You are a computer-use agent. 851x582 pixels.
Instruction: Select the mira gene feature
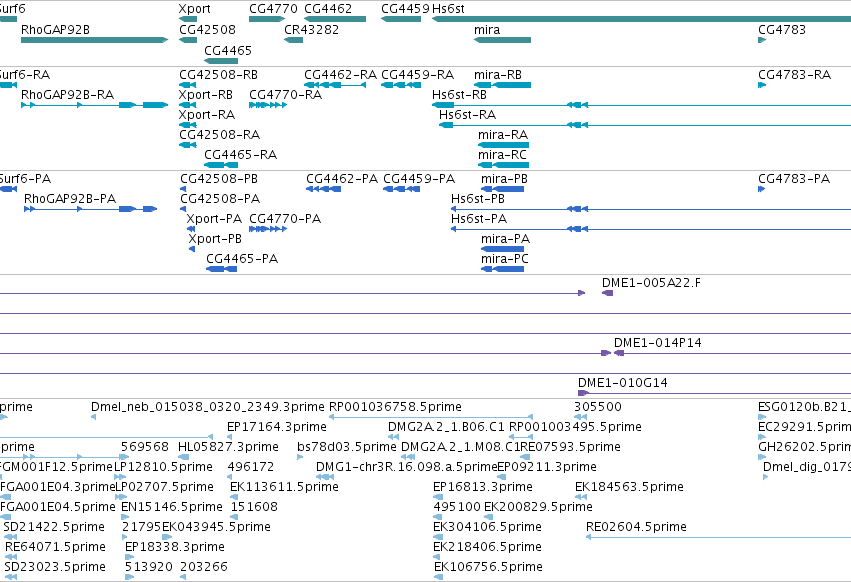coord(503,40)
